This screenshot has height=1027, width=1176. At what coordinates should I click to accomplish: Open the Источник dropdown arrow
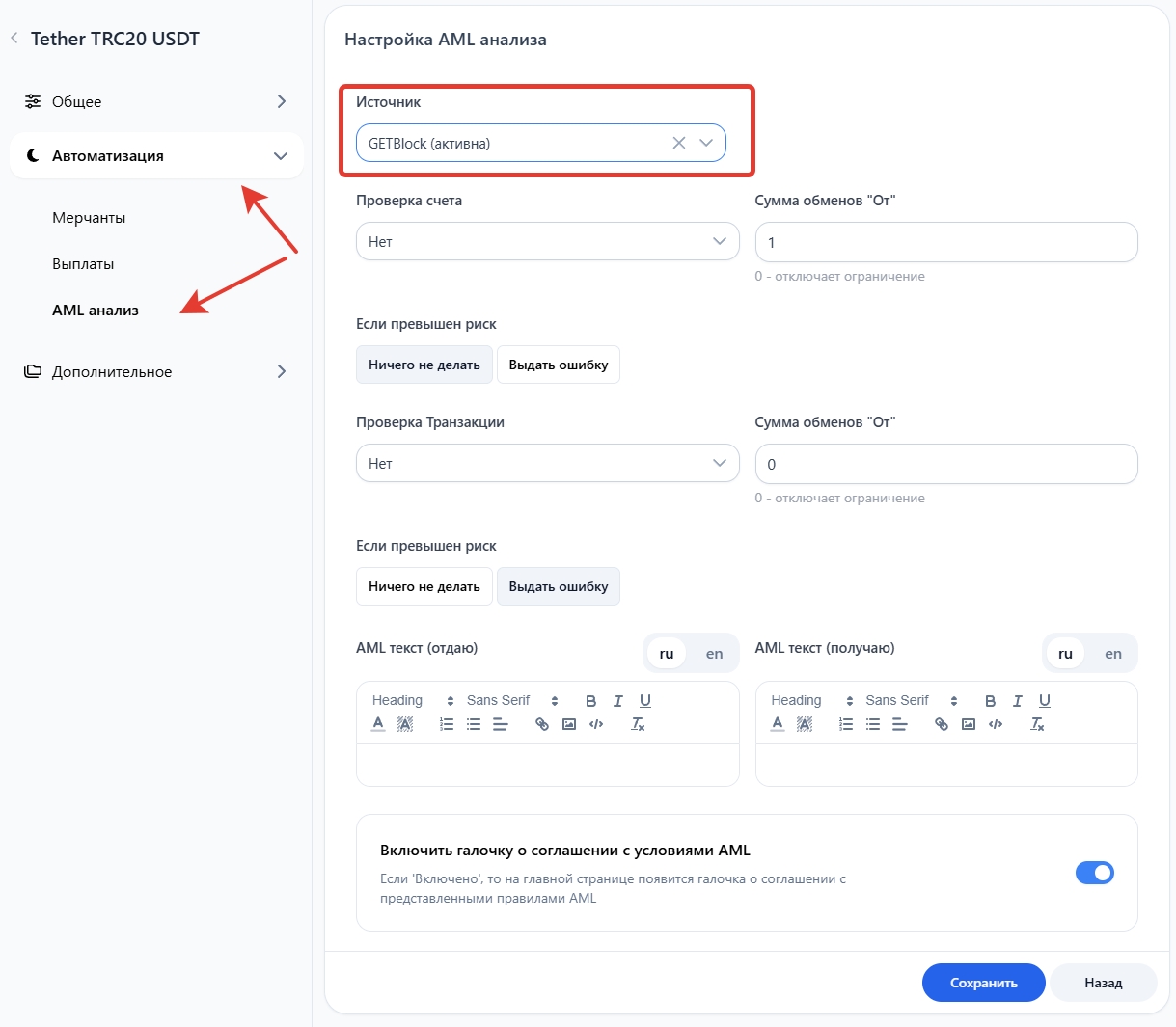click(706, 143)
